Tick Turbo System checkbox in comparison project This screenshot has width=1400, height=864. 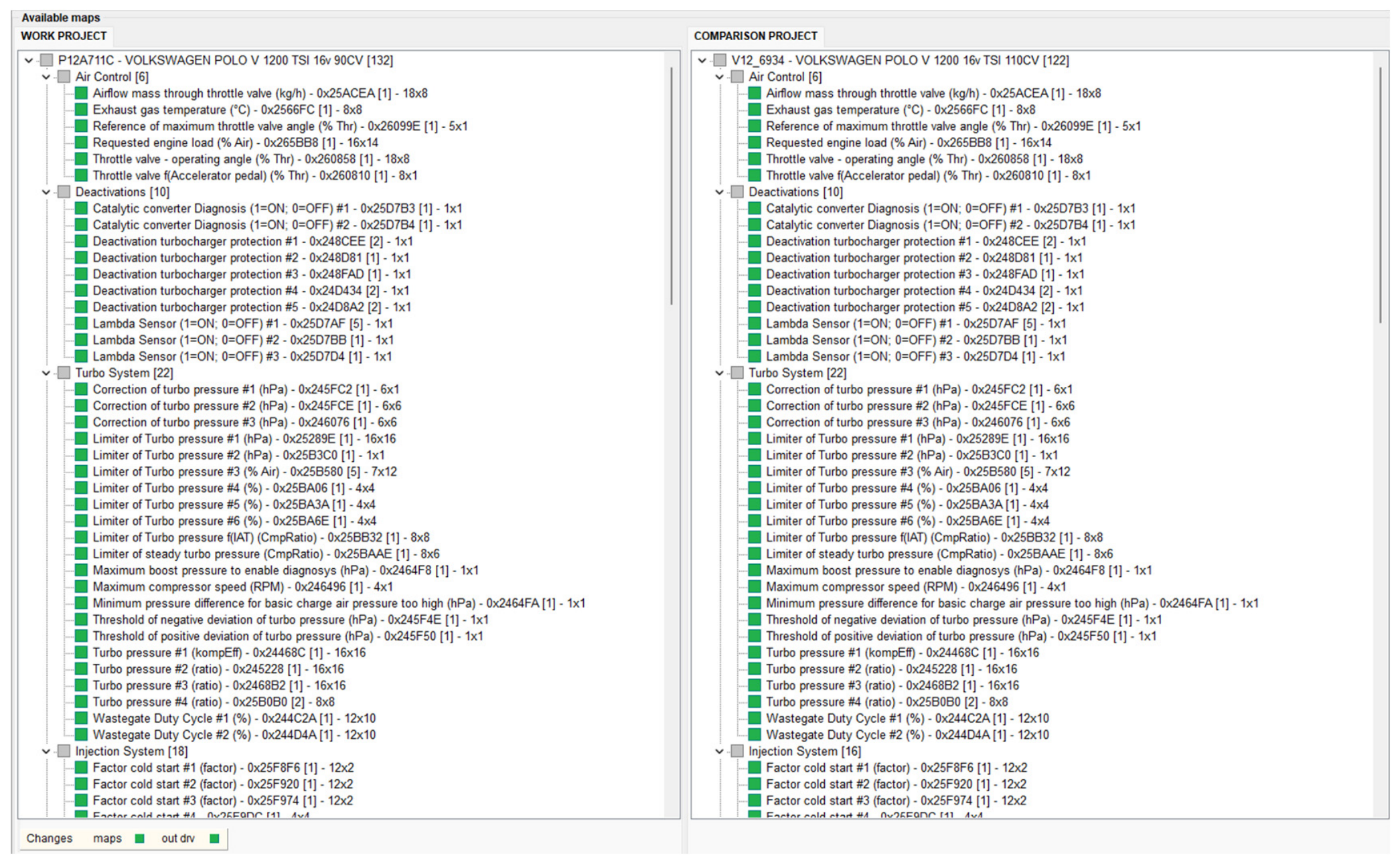pyautogui.click(x=737, y=373)
